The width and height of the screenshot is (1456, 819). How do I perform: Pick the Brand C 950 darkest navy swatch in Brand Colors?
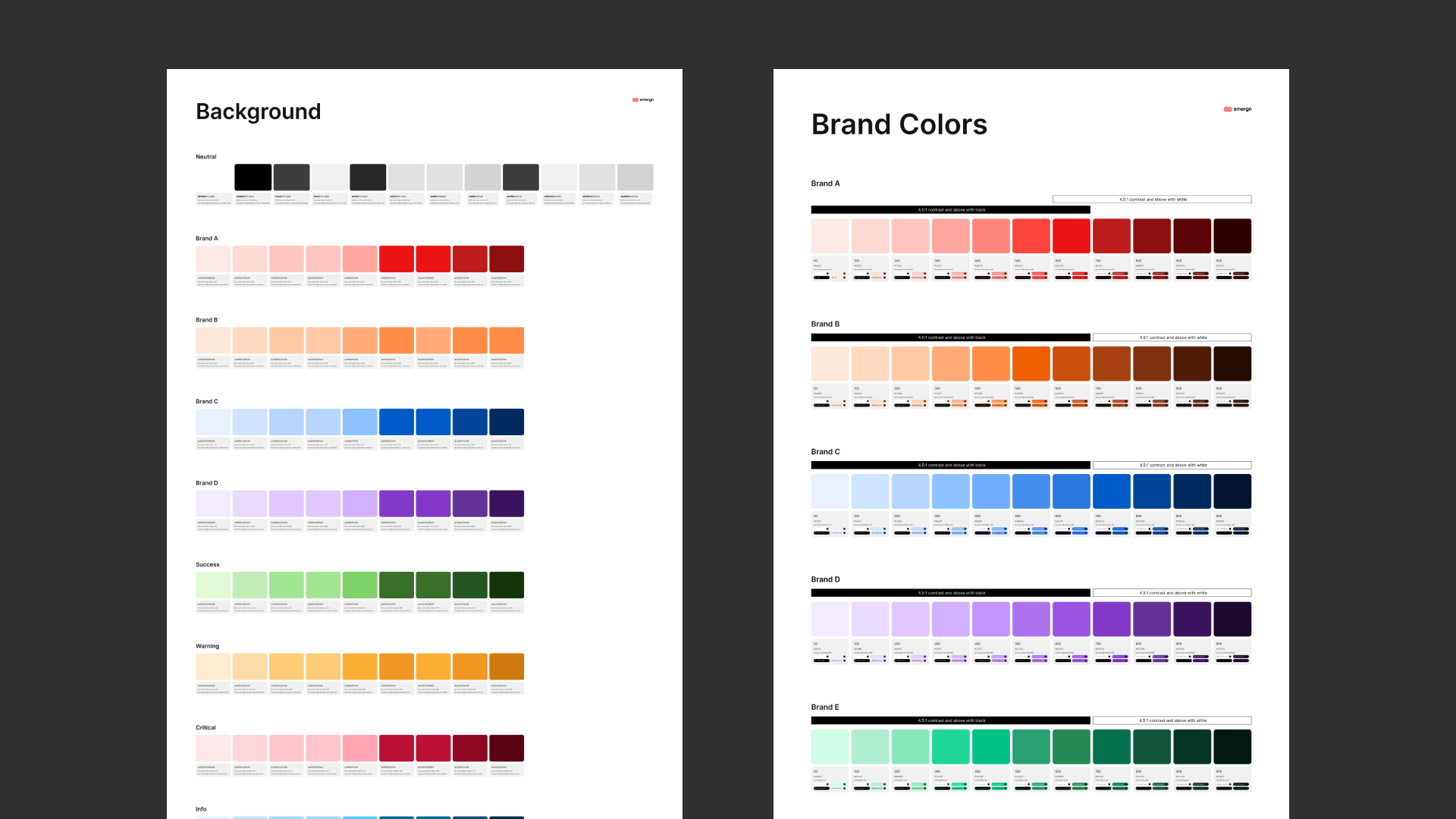coord(1232,491)
